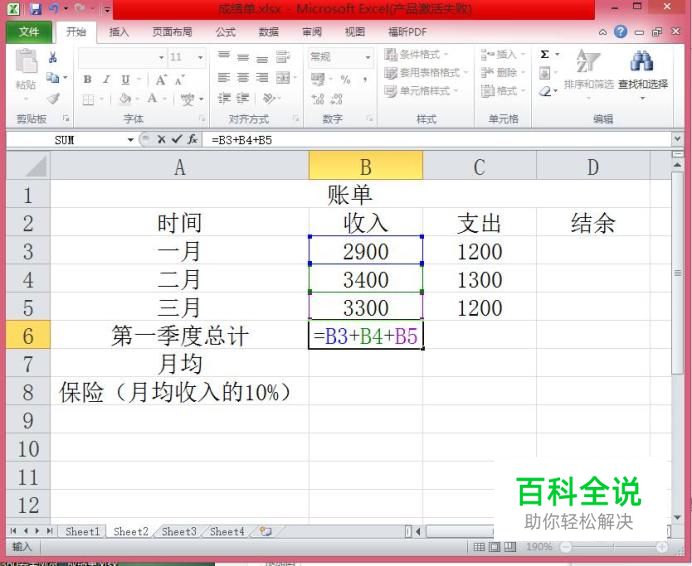Click the Save icon in quick access toolbar
The image size is (692, 566).
point(35,8)
